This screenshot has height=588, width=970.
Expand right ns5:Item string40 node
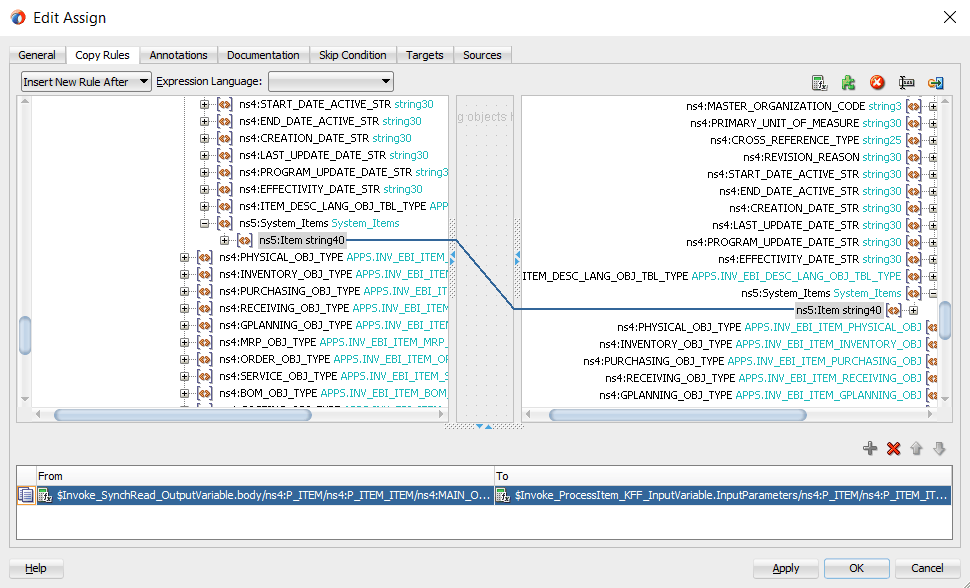point(913,310)
